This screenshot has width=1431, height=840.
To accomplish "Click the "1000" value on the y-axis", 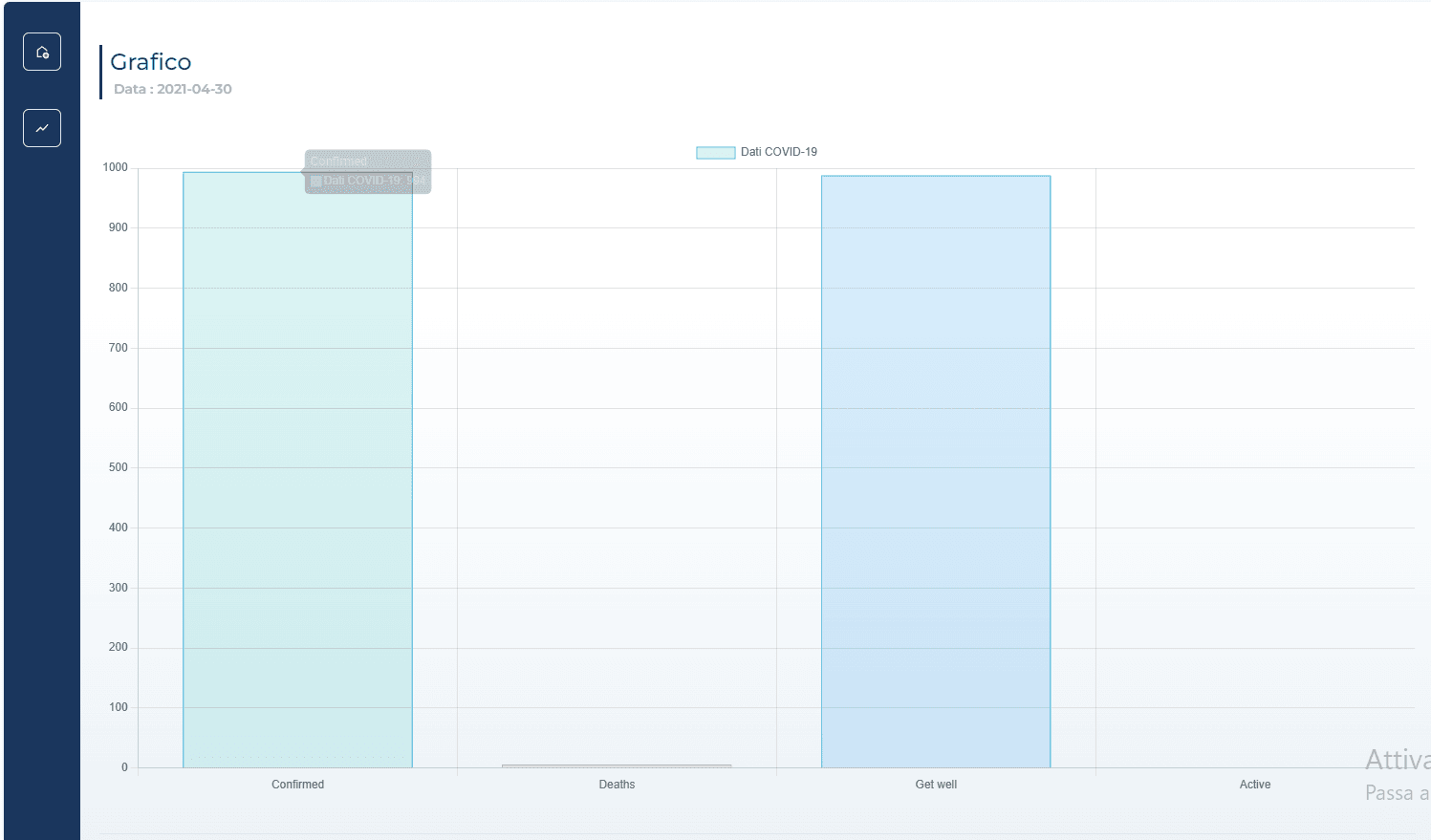I will coord(114,166).
